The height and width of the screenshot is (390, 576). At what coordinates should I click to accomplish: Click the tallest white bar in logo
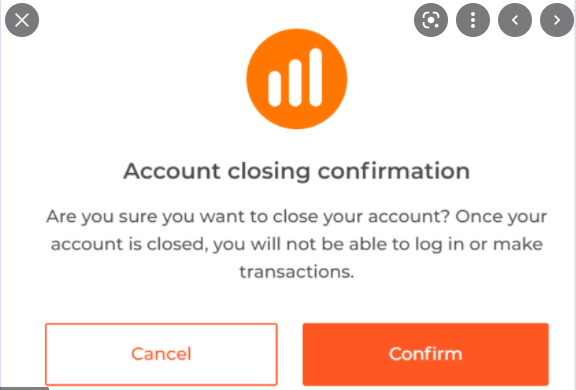point(316,77)
